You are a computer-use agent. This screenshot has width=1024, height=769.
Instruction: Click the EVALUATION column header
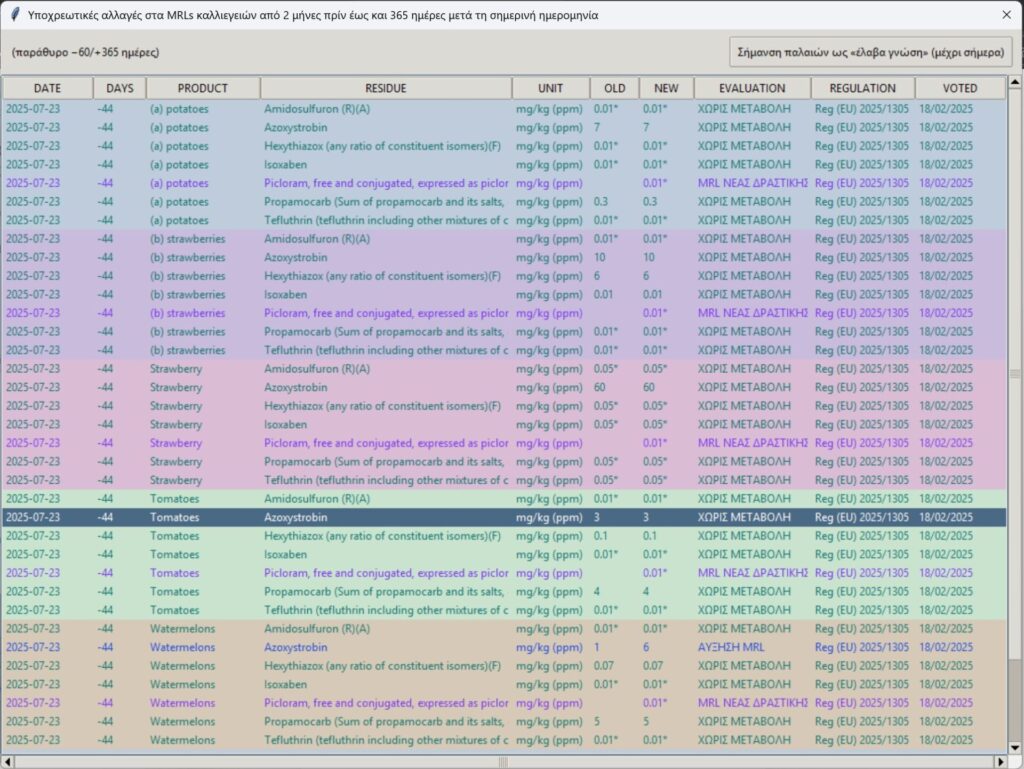click(x=752, y=88)
